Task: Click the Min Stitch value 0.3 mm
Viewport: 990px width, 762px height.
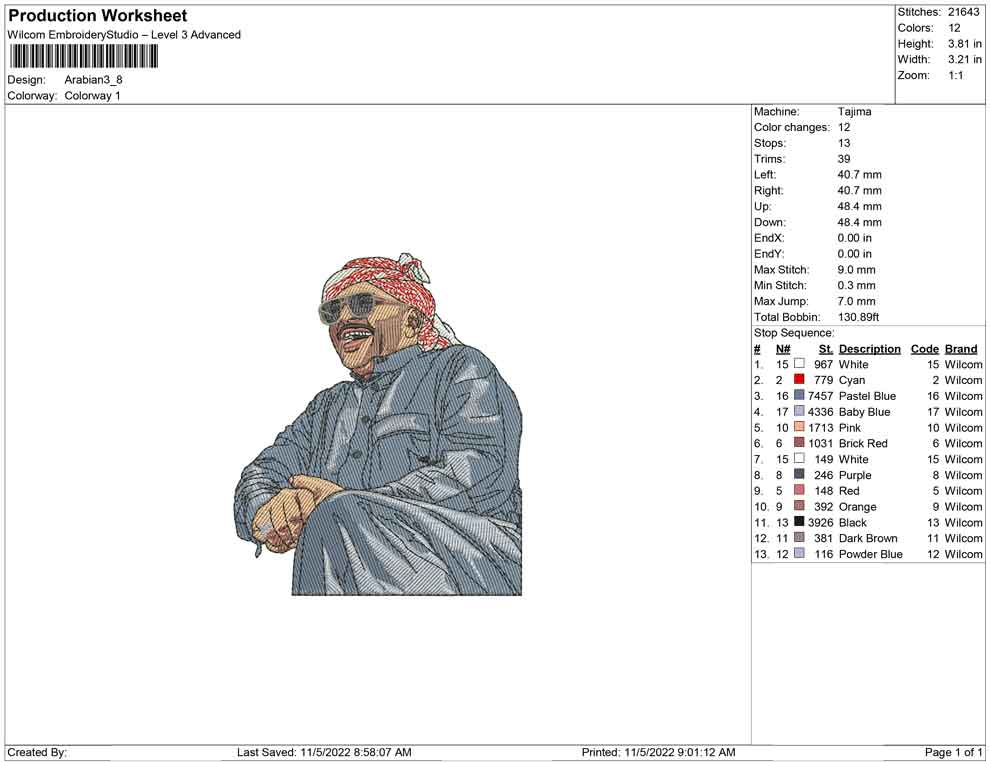Action: click(856, 285)
